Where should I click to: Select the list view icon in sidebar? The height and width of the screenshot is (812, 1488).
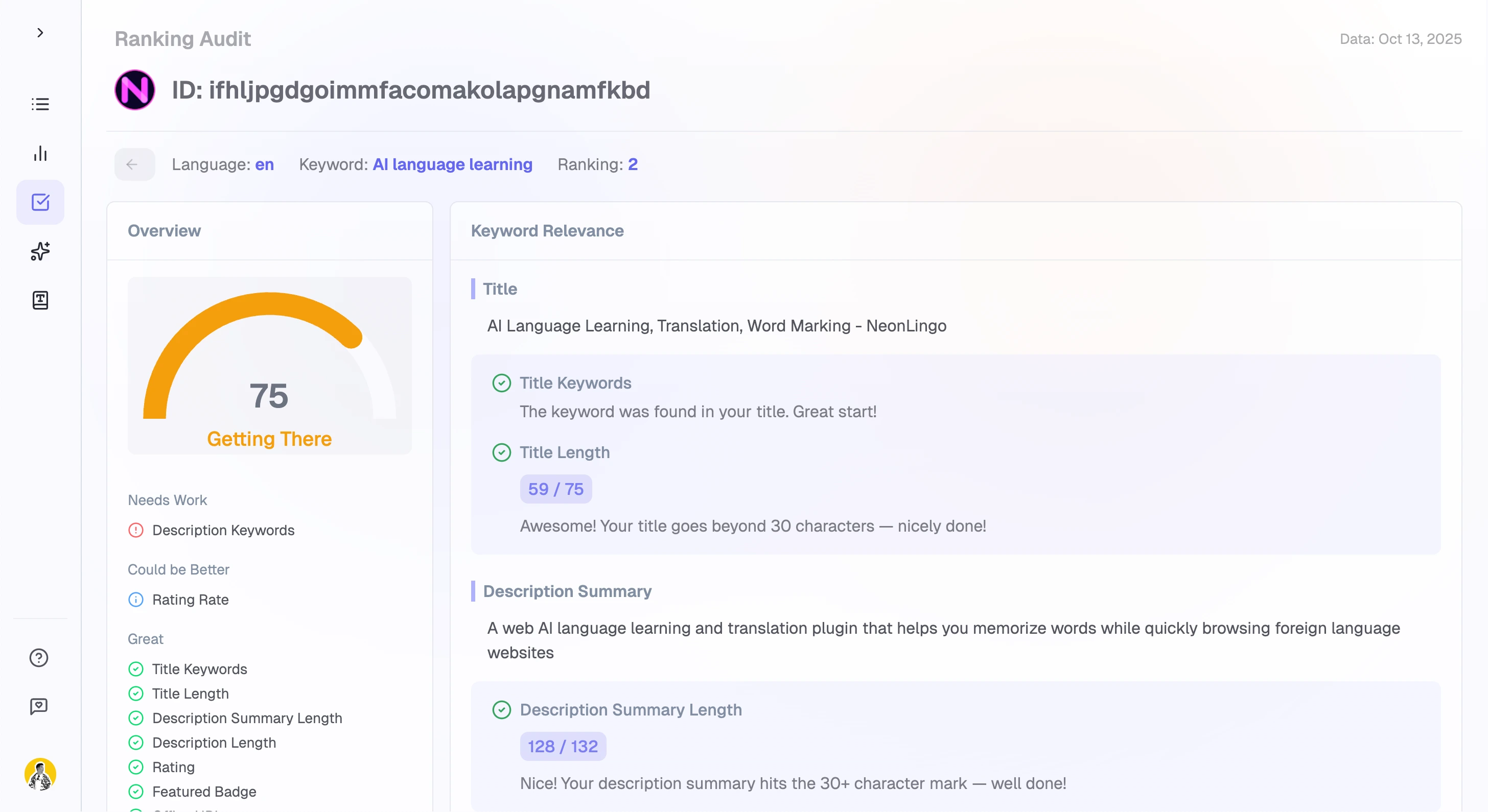tap(40, 104)
